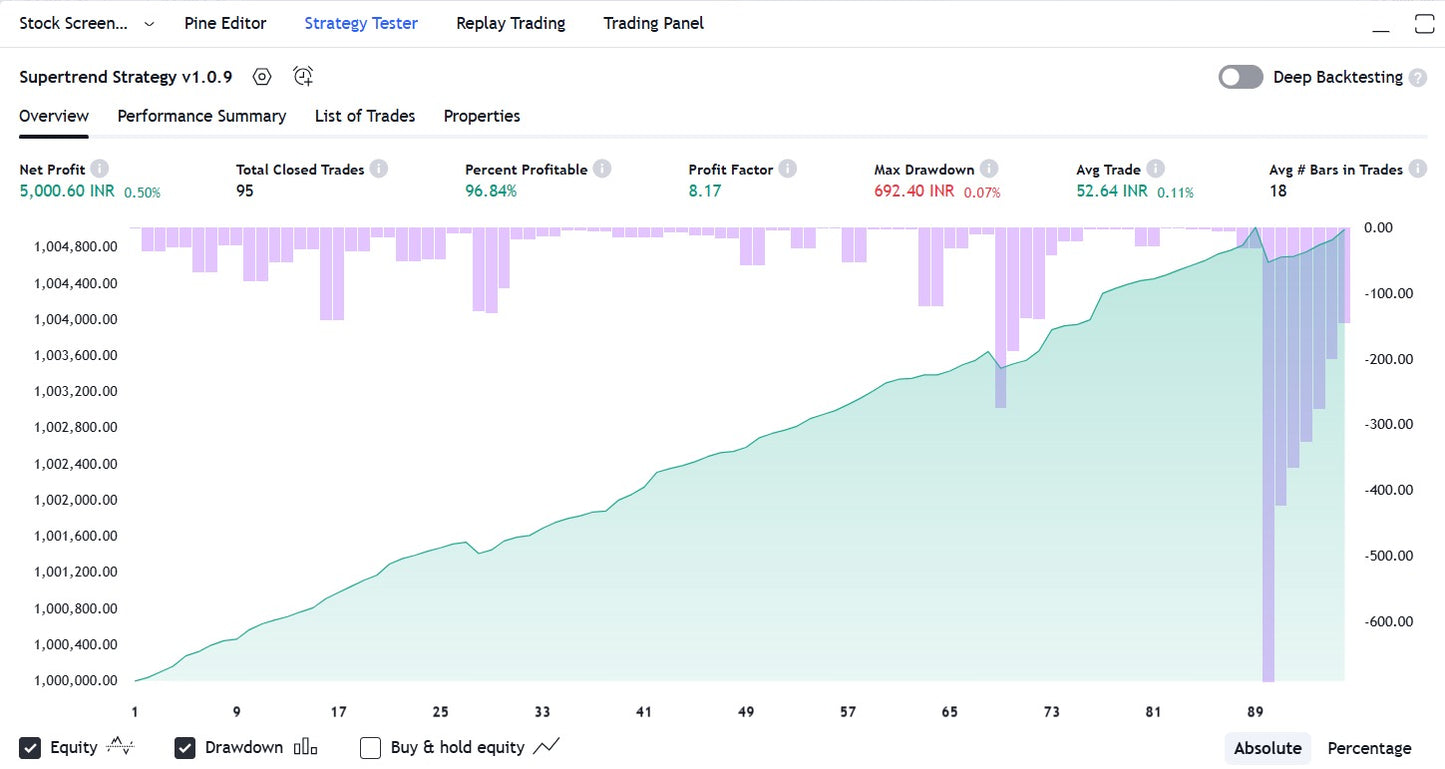
Task: Click the Total Closed Trades info icon
Action: [x=379, y=169]
